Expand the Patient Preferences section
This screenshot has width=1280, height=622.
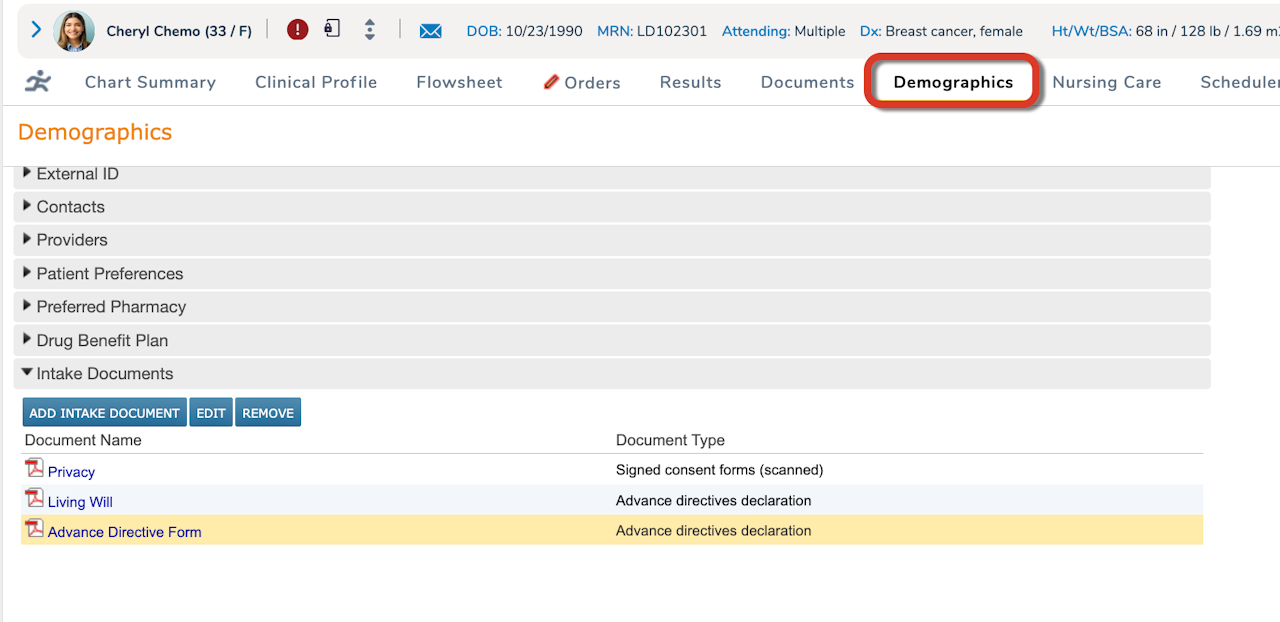click(28, 274)
